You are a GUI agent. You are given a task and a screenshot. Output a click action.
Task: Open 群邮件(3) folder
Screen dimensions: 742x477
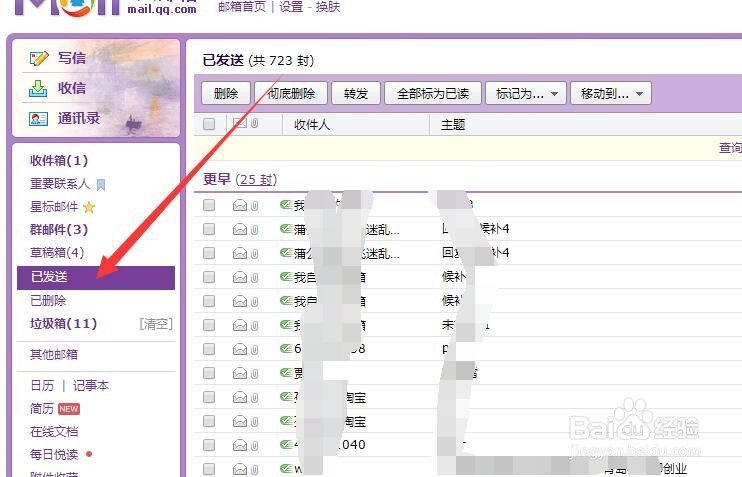59,230
